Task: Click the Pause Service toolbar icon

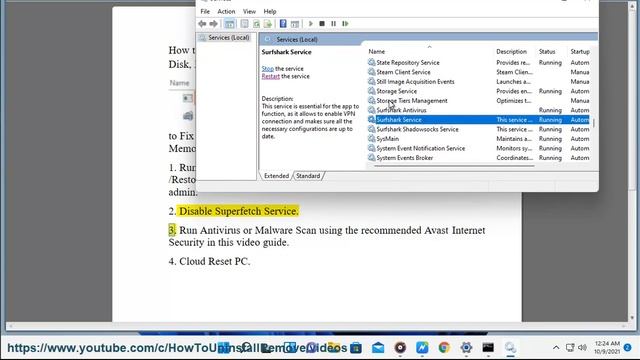Action: [x=333, y=24]
